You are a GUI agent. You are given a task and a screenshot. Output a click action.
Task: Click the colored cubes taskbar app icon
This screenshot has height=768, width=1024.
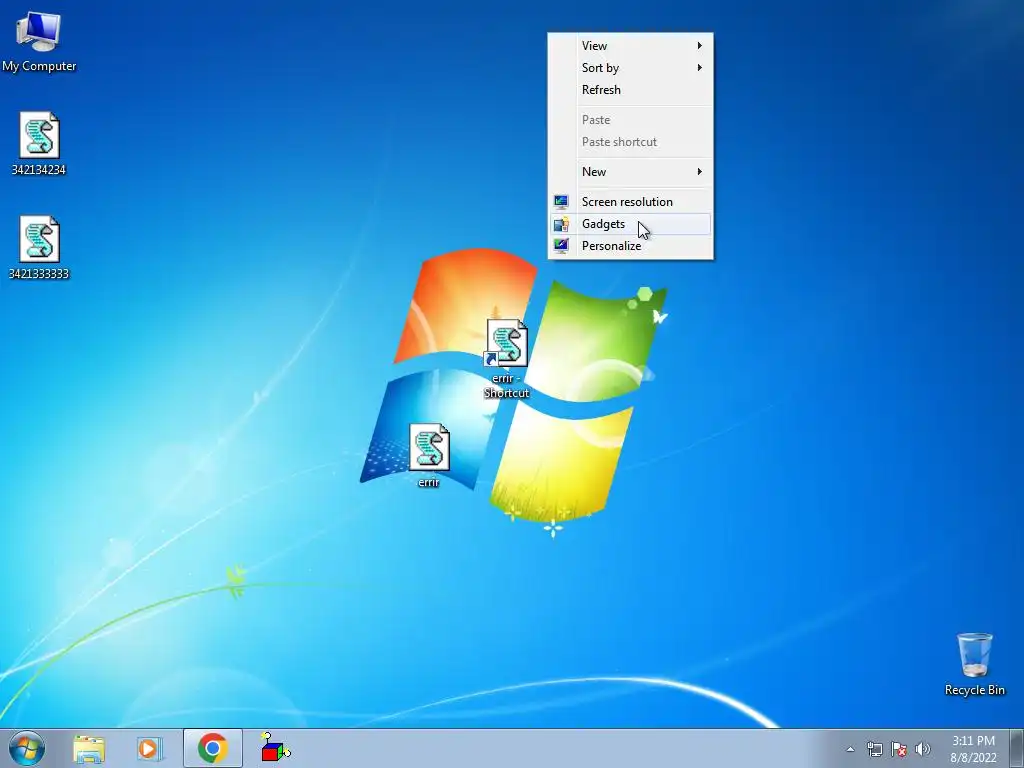click(275, 747)
